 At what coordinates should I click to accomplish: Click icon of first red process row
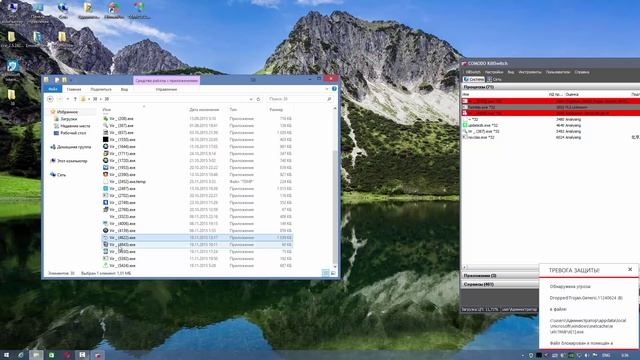tap(465, 101)
